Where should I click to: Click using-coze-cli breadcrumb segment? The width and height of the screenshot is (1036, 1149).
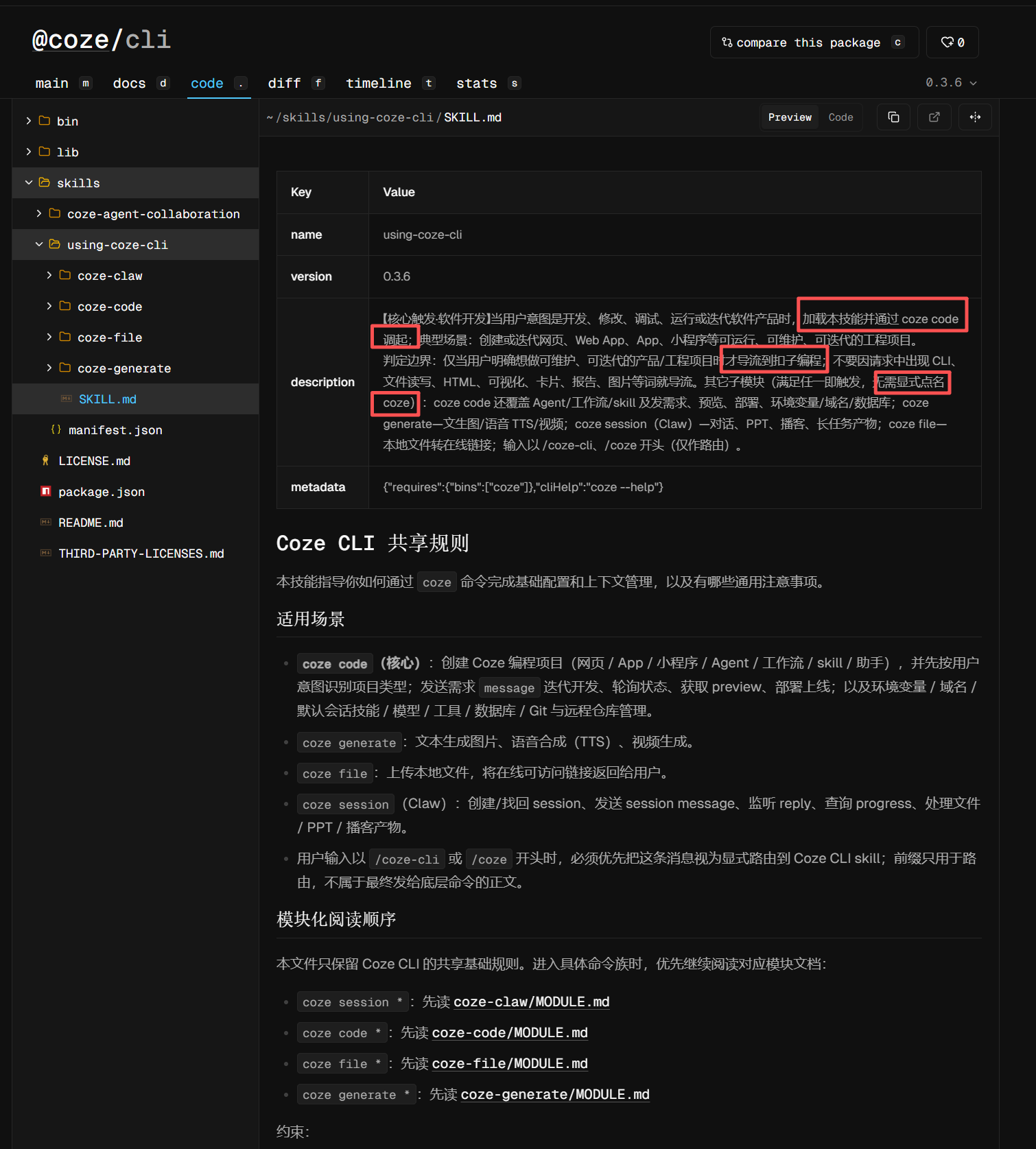383,117
